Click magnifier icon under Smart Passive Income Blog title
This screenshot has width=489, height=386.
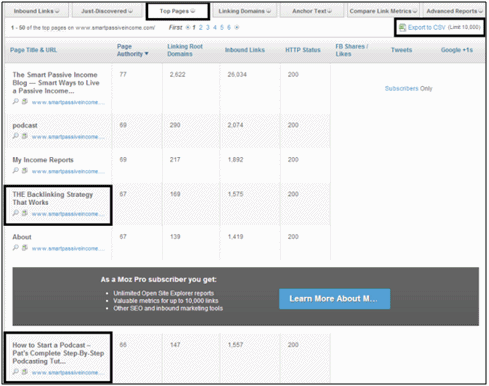point(16,101)
